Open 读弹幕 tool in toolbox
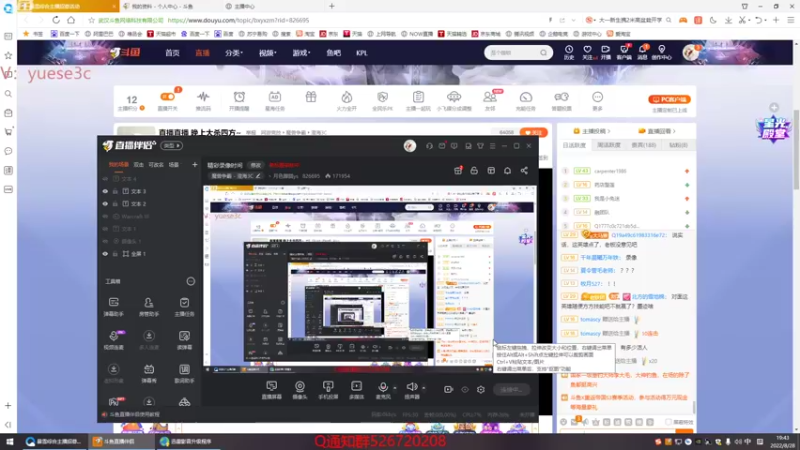 pos(184,340)
